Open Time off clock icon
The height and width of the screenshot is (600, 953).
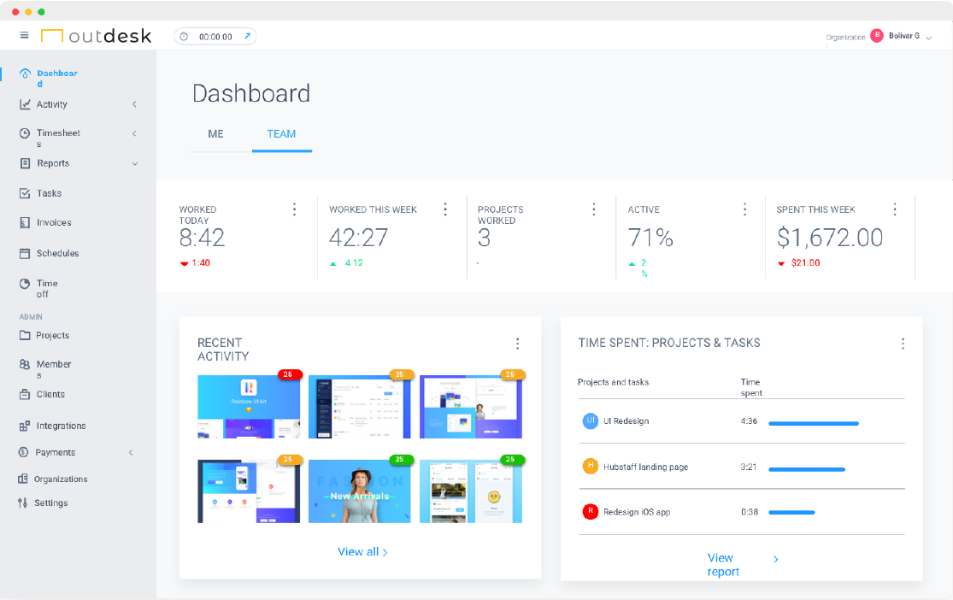pyautogui.click(x=25, y=284)
